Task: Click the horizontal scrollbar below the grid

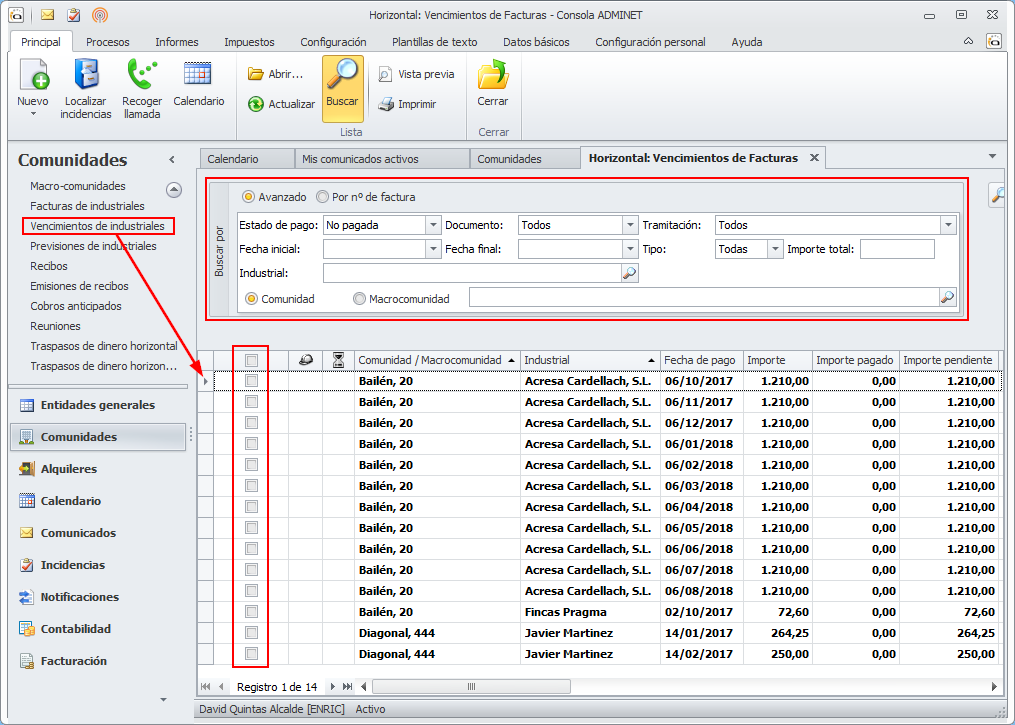Action: pos(470,687)
